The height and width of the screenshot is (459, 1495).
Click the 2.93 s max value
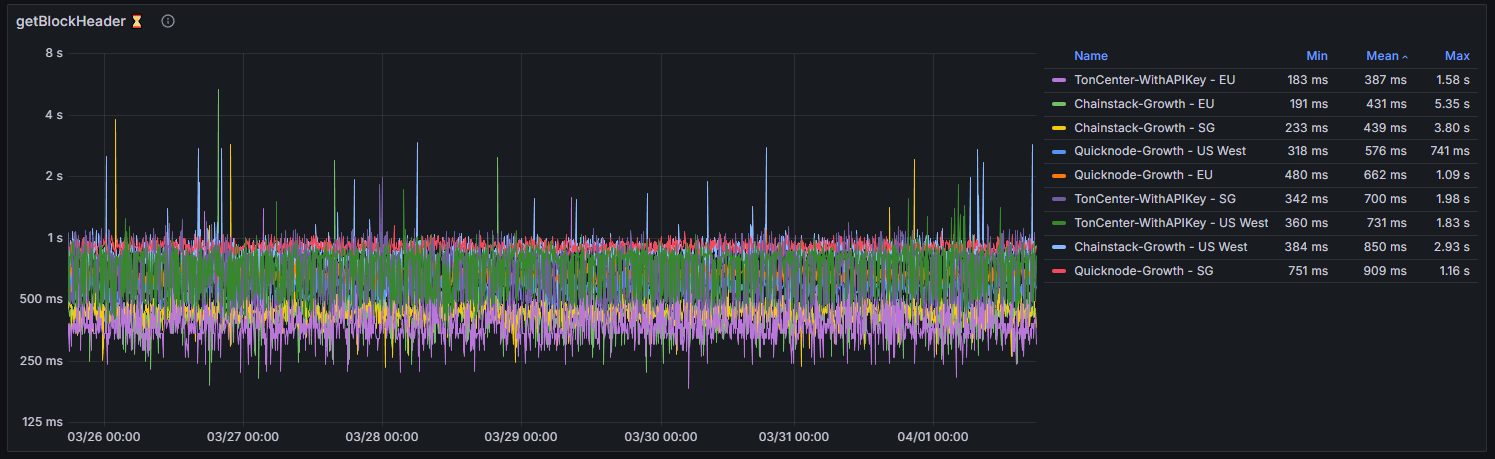pos(1452,247)
